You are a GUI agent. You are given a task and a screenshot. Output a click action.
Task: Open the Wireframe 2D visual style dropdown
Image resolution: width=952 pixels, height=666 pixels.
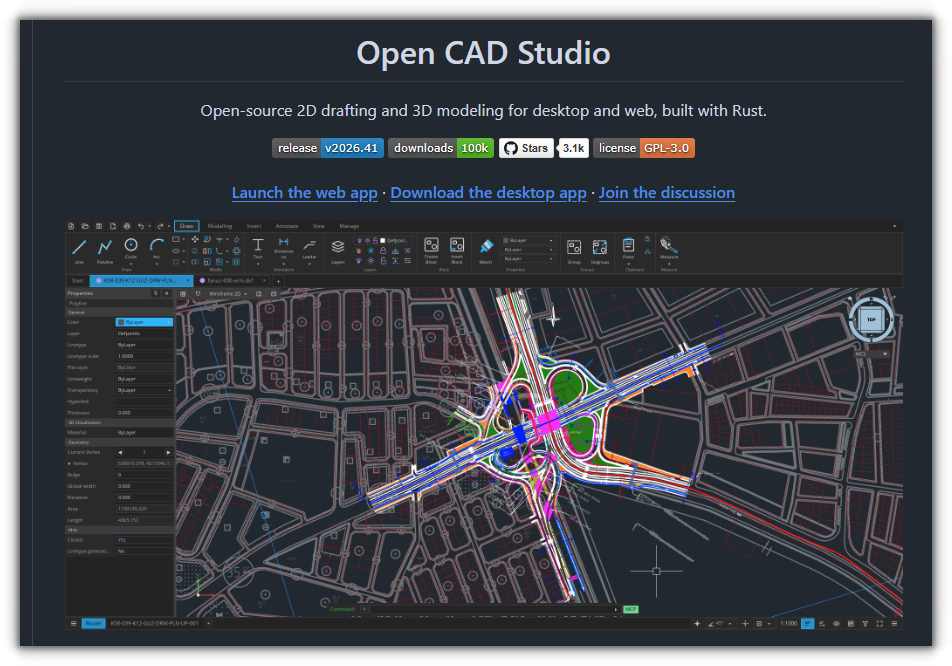coord(228,294)
